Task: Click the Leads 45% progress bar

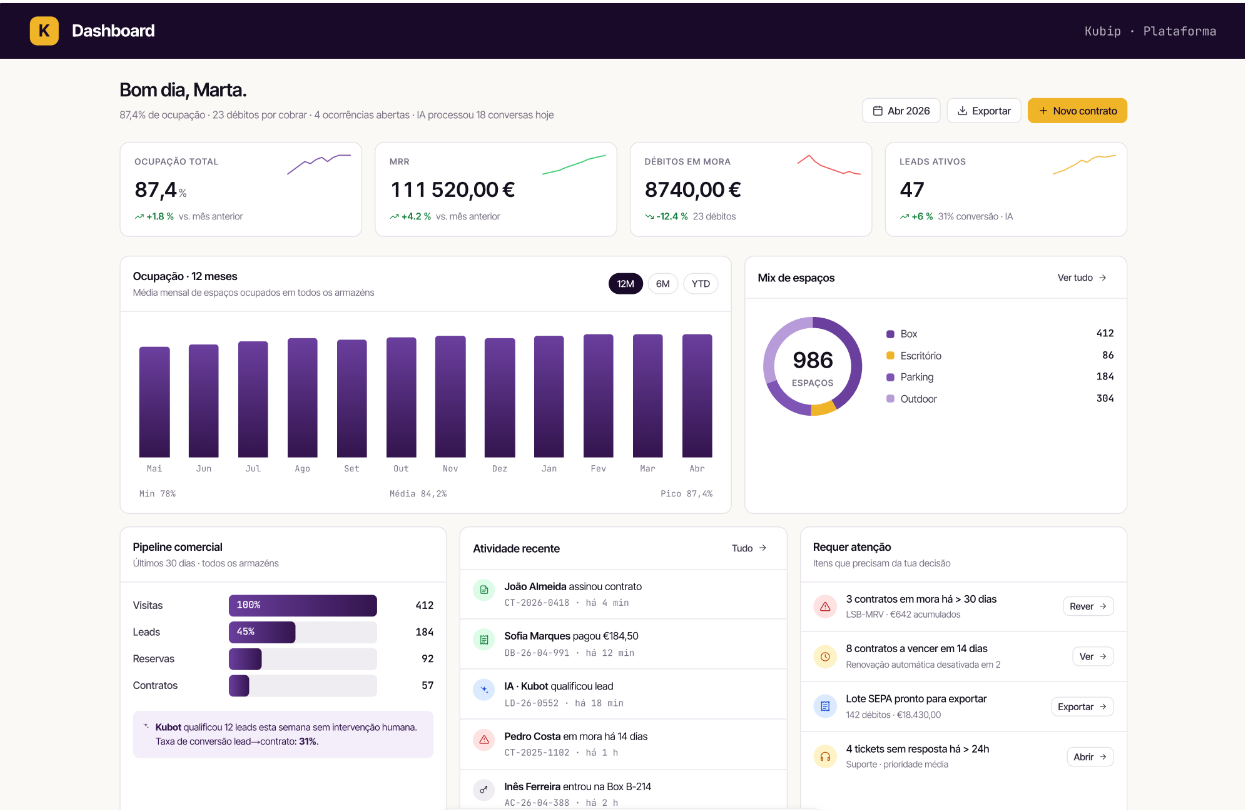Action: coord(303,632)
